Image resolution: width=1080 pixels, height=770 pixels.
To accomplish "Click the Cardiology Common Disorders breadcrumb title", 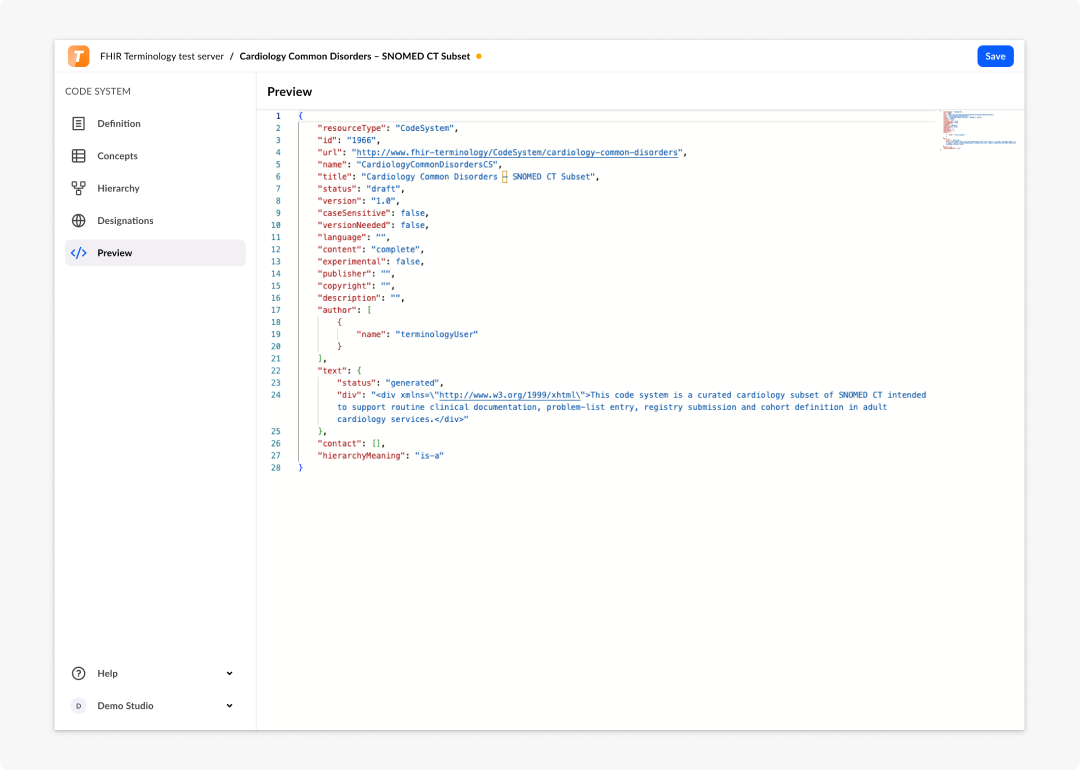I will pos(355,56).
